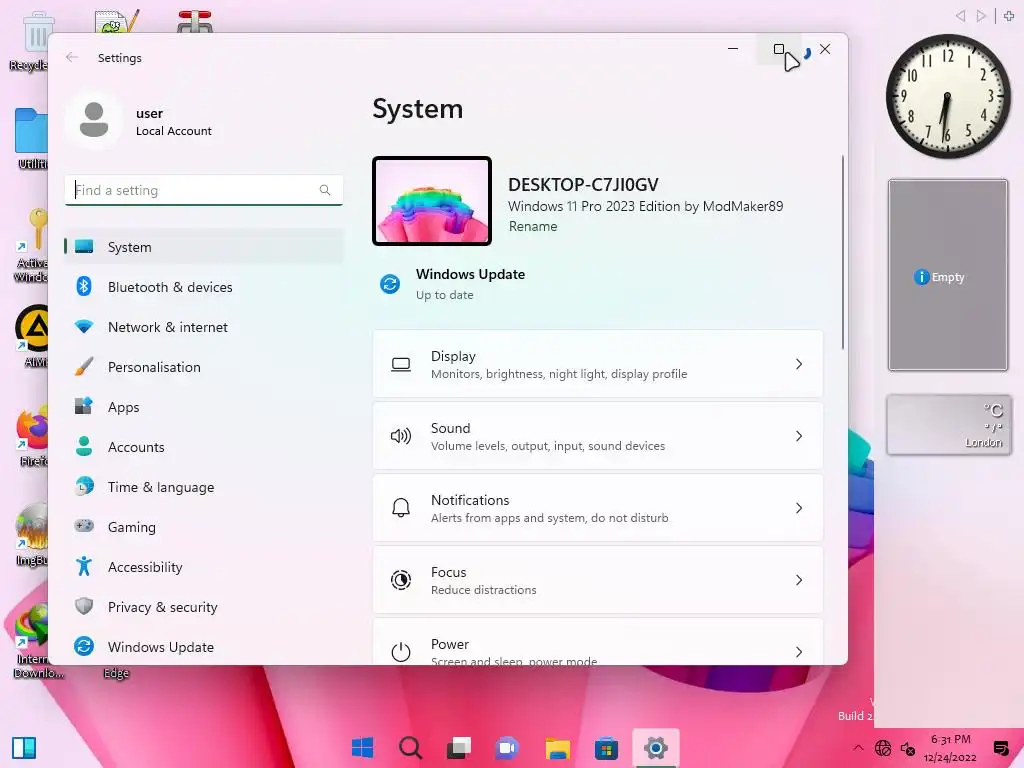Select Time & language category

204,487
